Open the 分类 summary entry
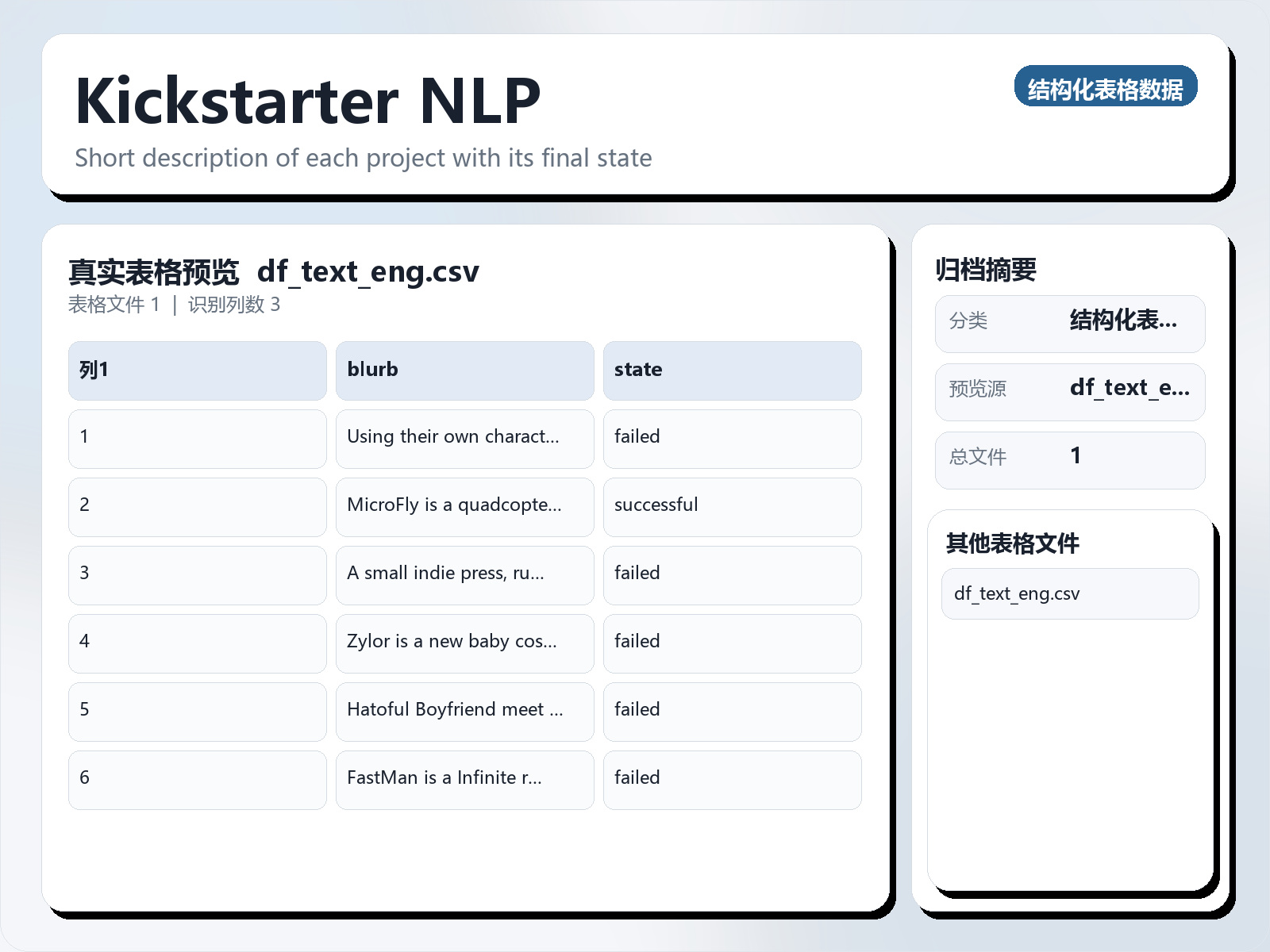Viewport: 1270px width, 952px height. coord(1070,323)
